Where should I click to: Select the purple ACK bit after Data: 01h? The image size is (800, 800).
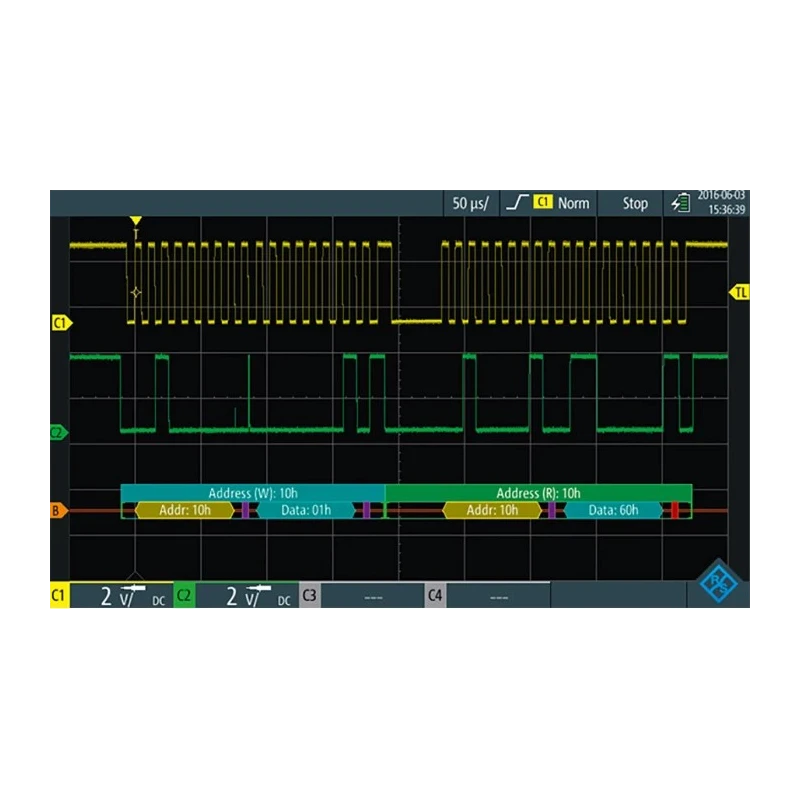coord(366,510)
